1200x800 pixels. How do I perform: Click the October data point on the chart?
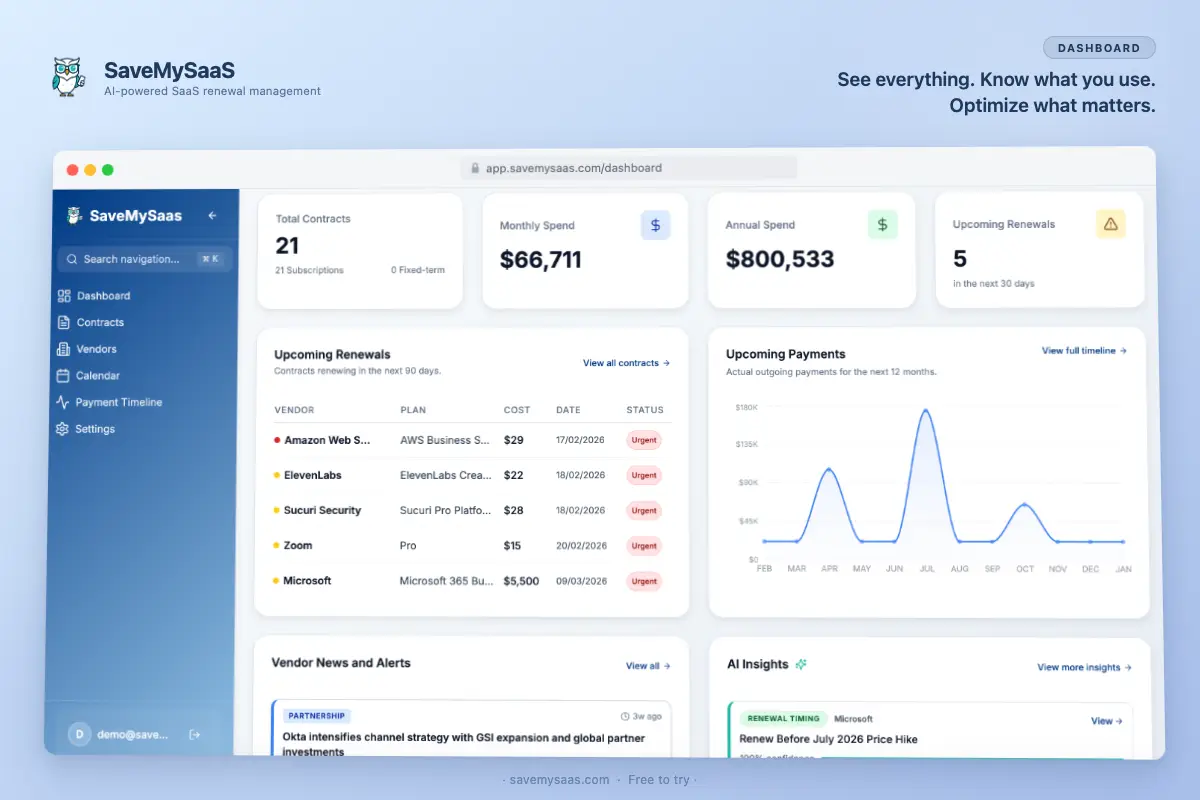(x=1024, y=504)
